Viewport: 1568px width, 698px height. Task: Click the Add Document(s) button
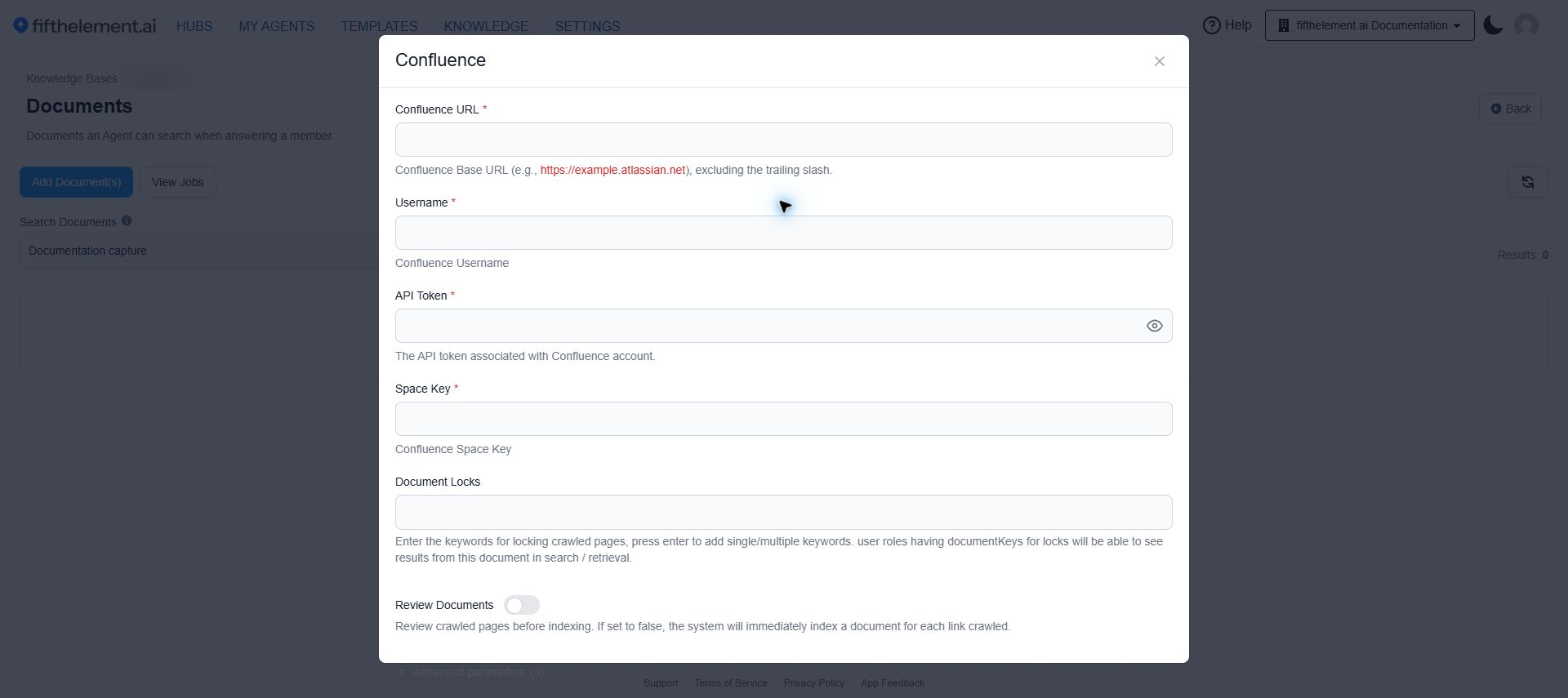pos(76,182)
